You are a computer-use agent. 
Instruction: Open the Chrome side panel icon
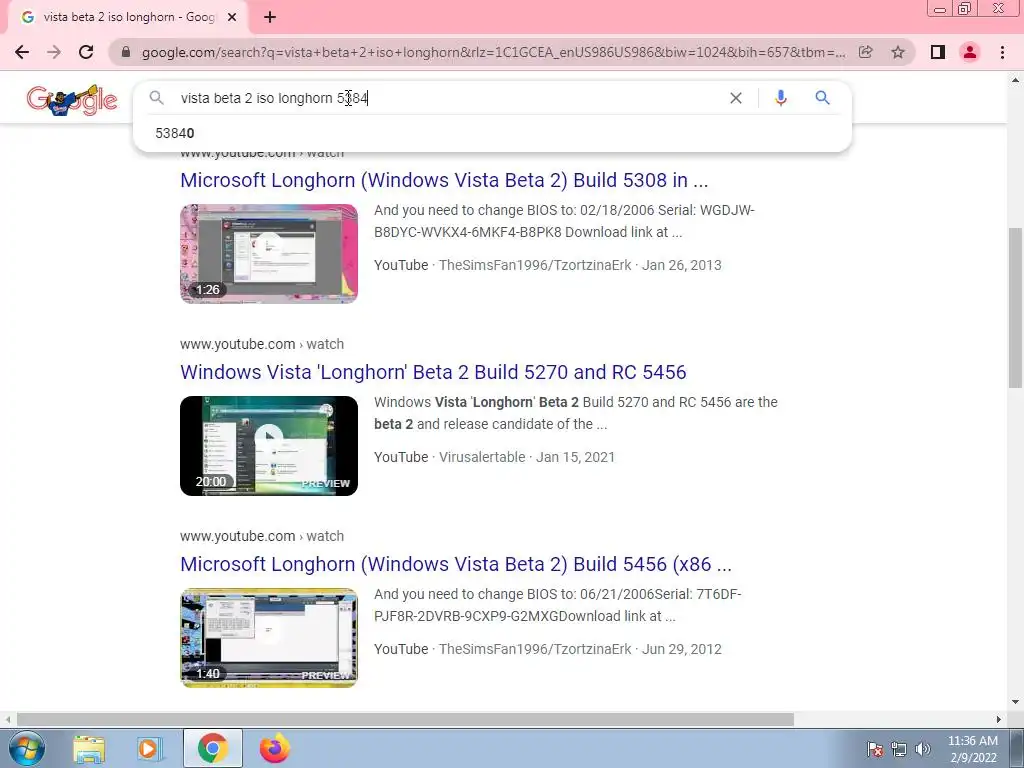[938, 52]
